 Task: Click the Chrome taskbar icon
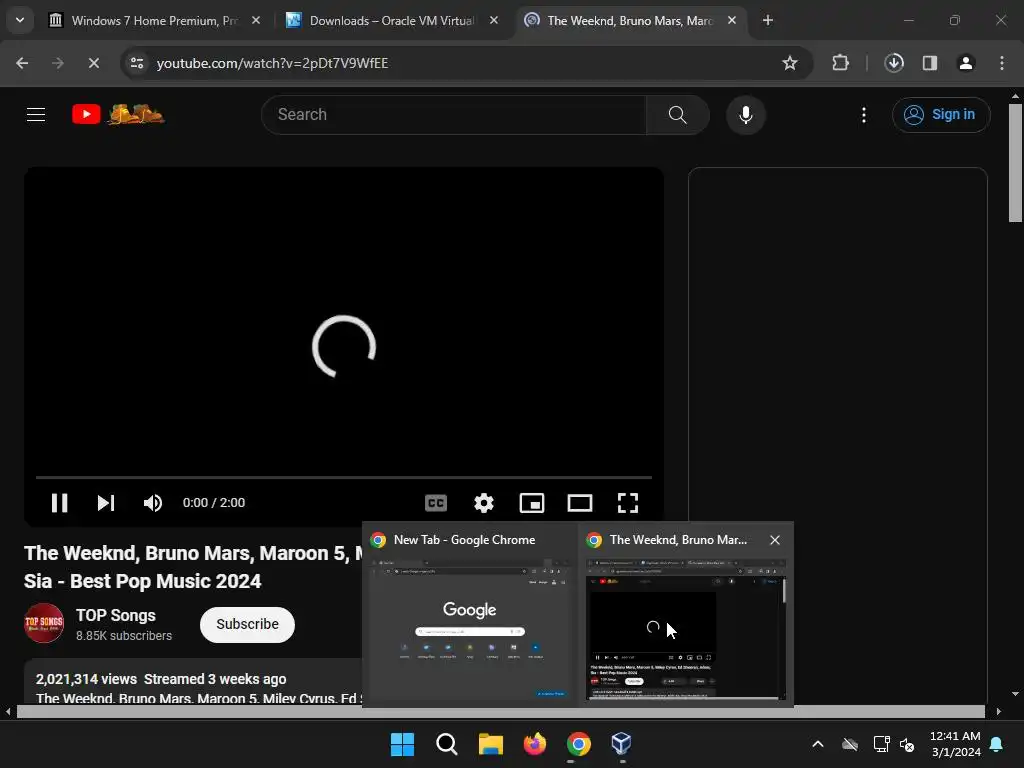(579, 744)
